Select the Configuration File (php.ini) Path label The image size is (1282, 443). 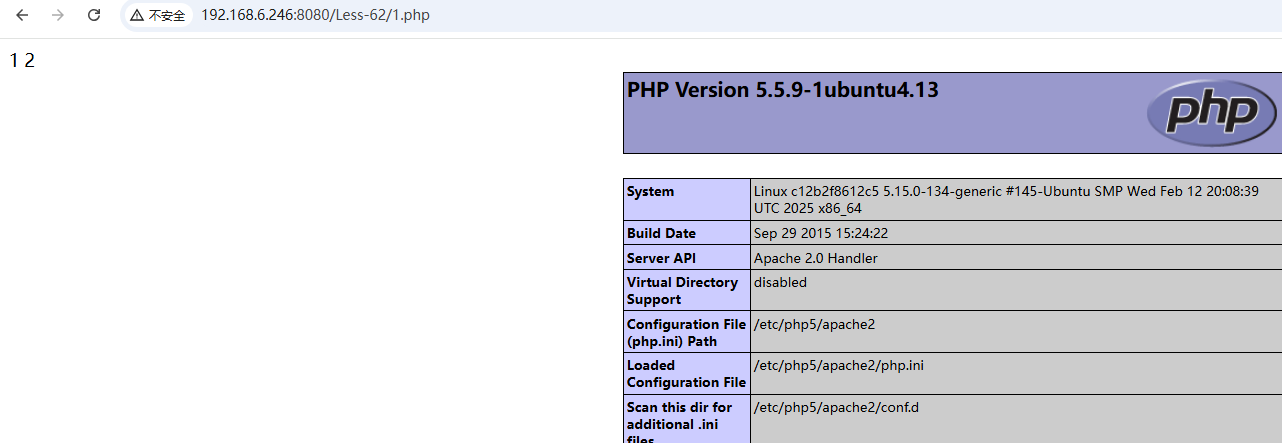click(x=686, y=332)
